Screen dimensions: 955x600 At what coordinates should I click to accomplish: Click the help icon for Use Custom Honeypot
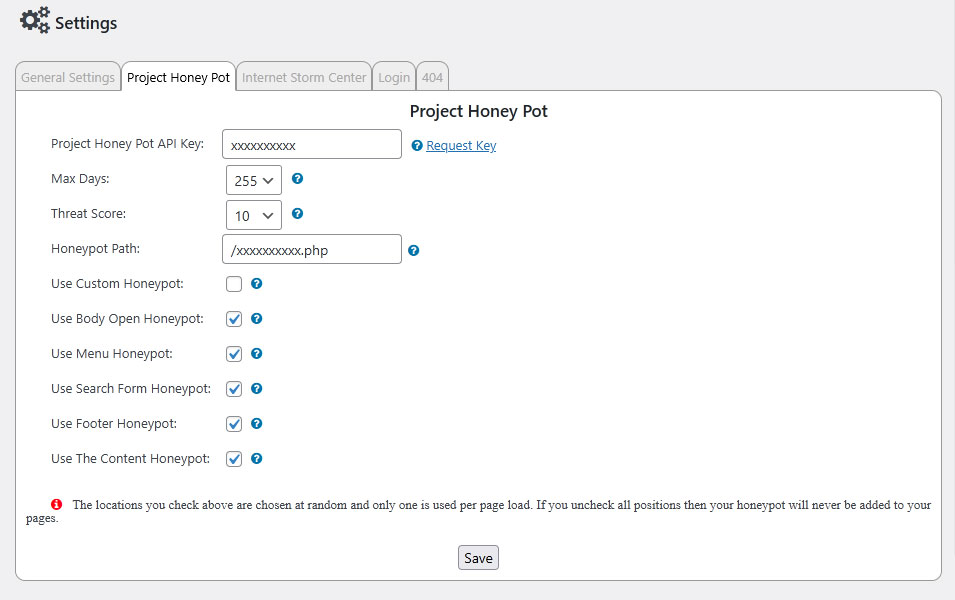257,284
